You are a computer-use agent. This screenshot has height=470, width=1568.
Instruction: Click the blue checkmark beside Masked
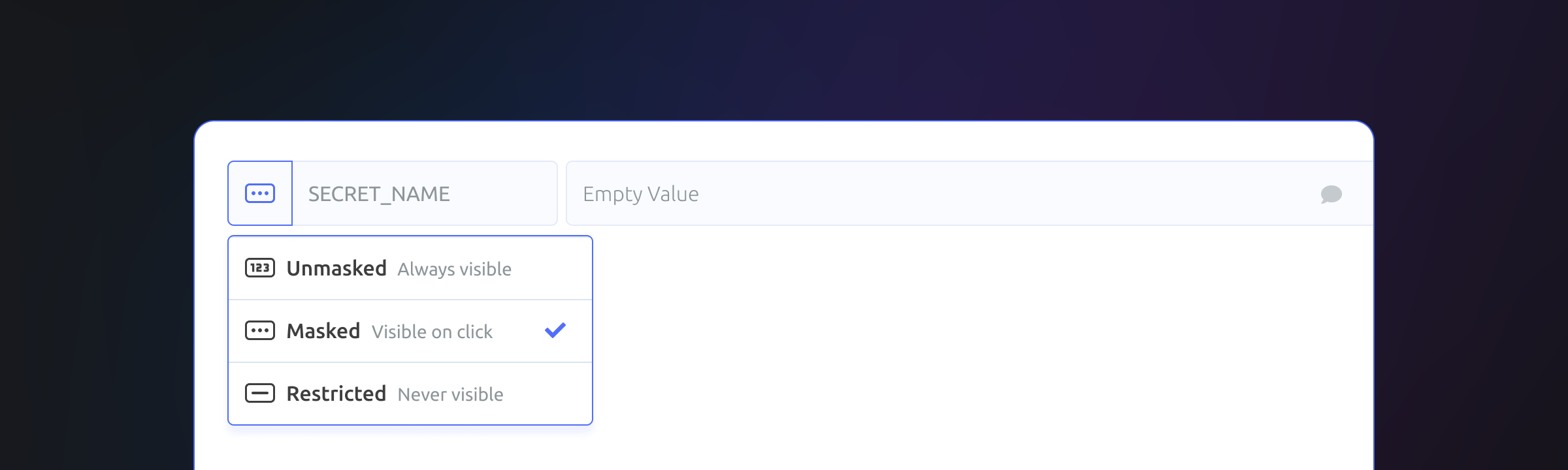pos(555,330)
